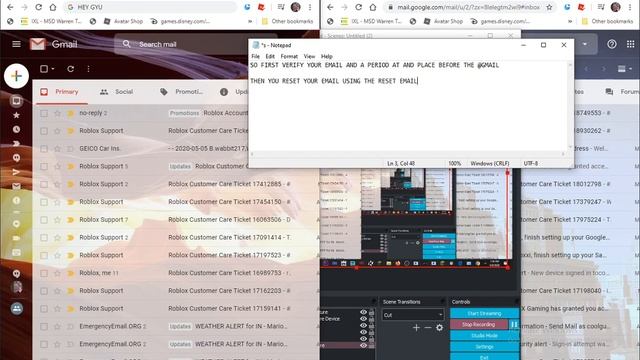Star the no-reply Roblox Account email

[57, 113]
